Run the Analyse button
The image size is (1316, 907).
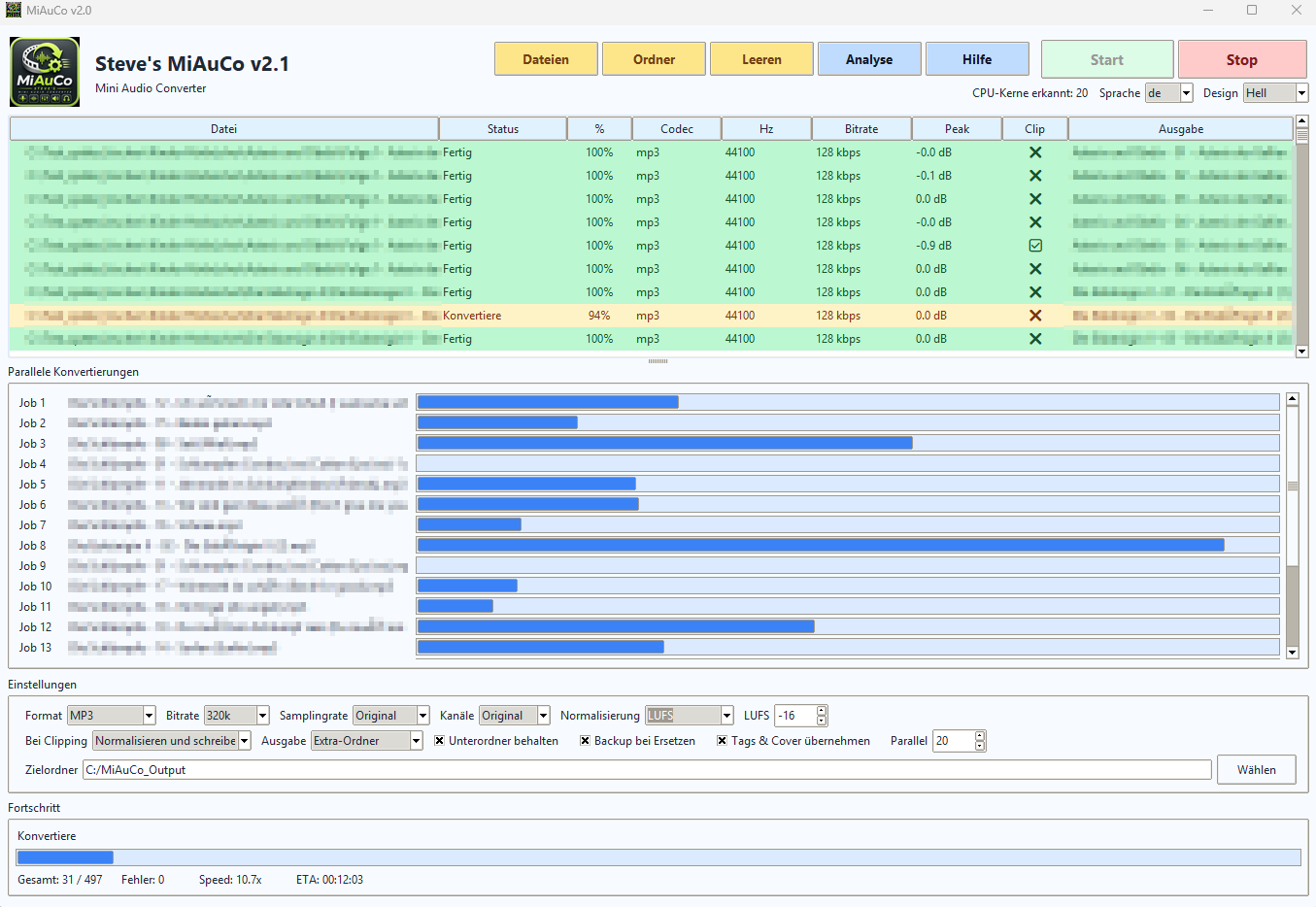pyautogui.click(x=869, y=59)
